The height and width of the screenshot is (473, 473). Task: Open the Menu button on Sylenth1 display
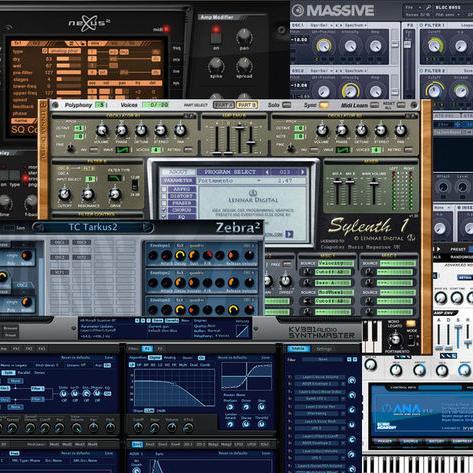(x=178, y=172)
